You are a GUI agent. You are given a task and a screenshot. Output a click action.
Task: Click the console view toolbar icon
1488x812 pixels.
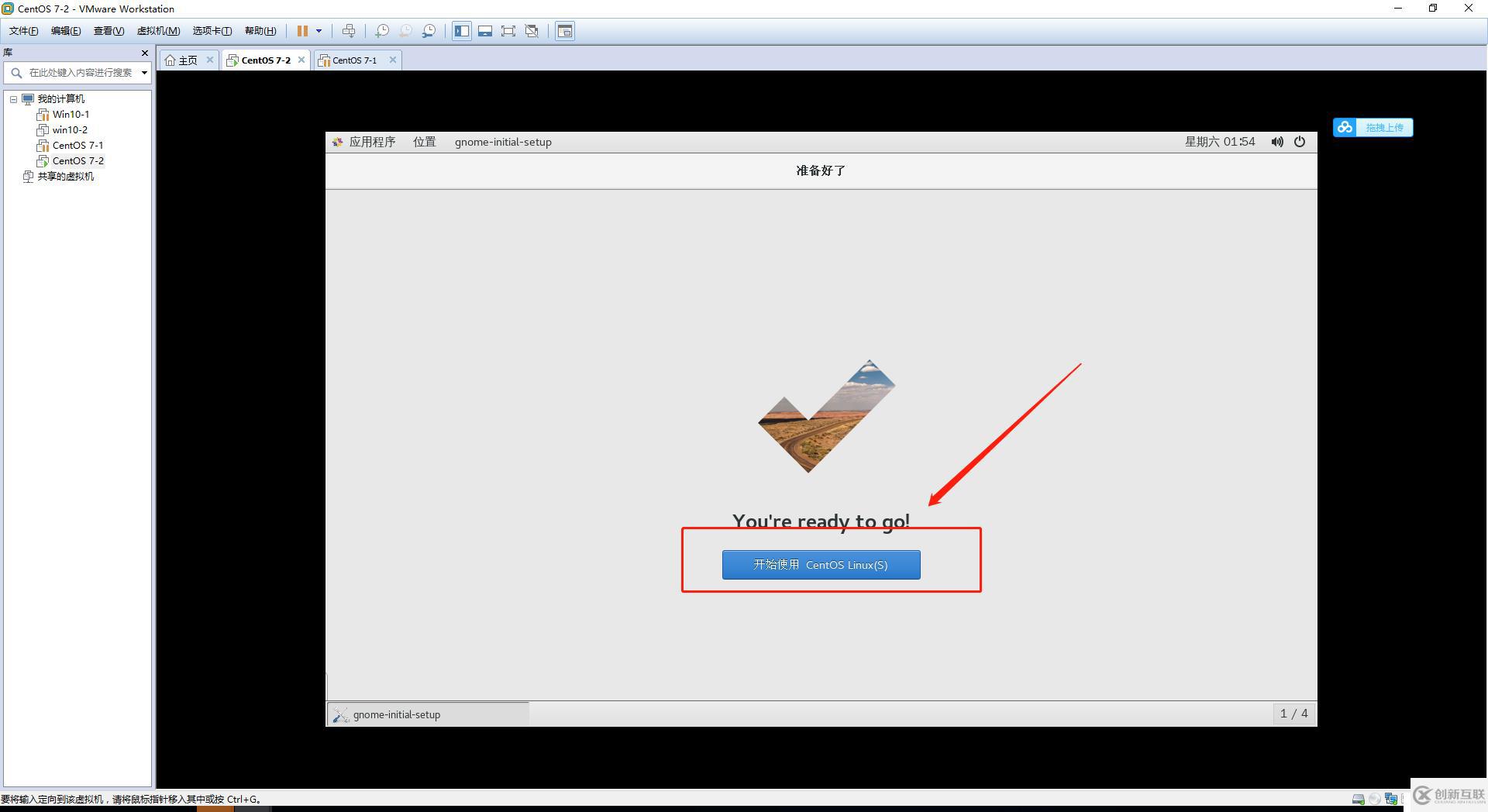[x=565, y=31]
